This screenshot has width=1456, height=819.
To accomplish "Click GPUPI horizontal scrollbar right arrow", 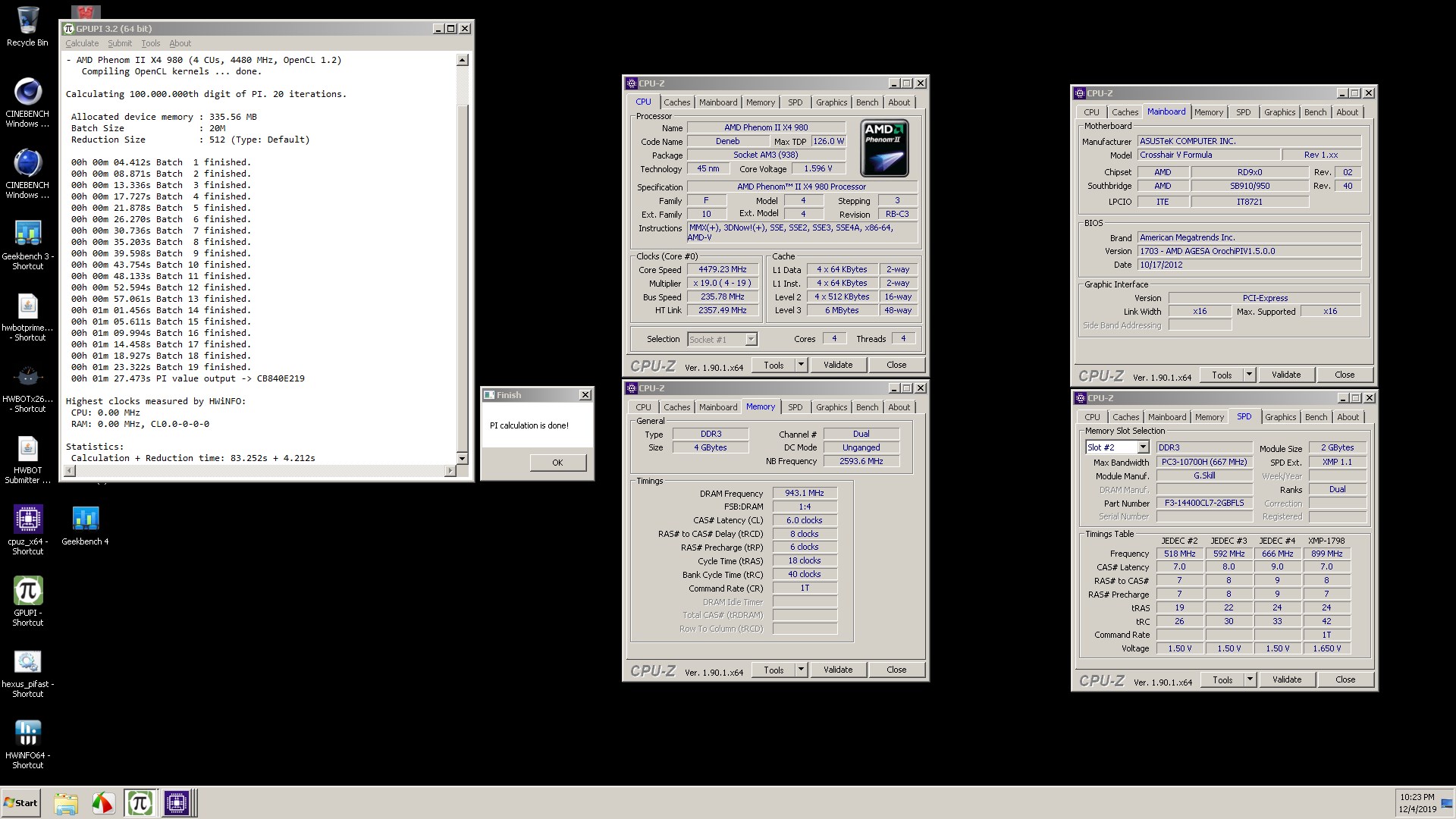I will click(x=450, y=471).
